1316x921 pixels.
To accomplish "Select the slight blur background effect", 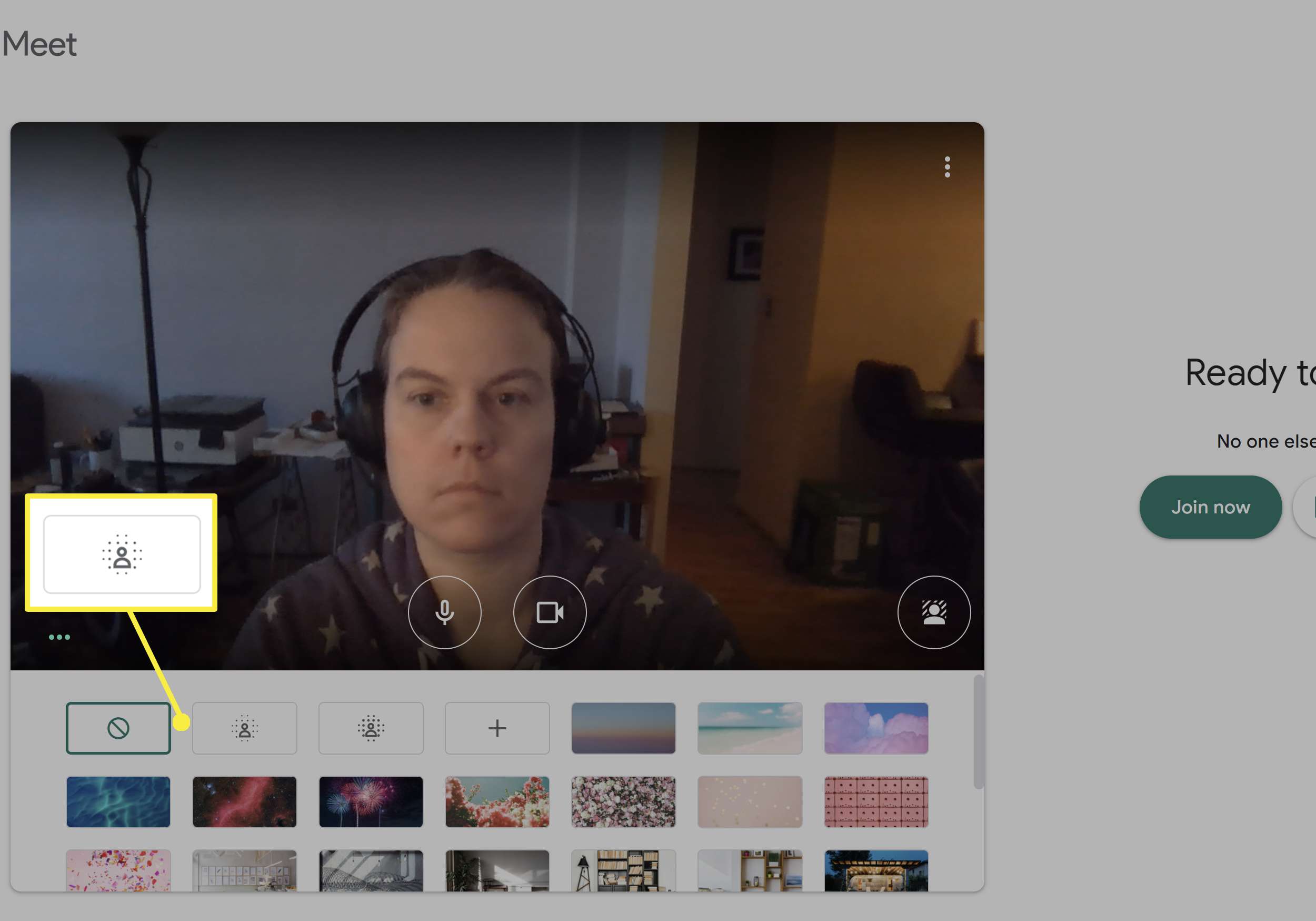I will pos(244,727).
